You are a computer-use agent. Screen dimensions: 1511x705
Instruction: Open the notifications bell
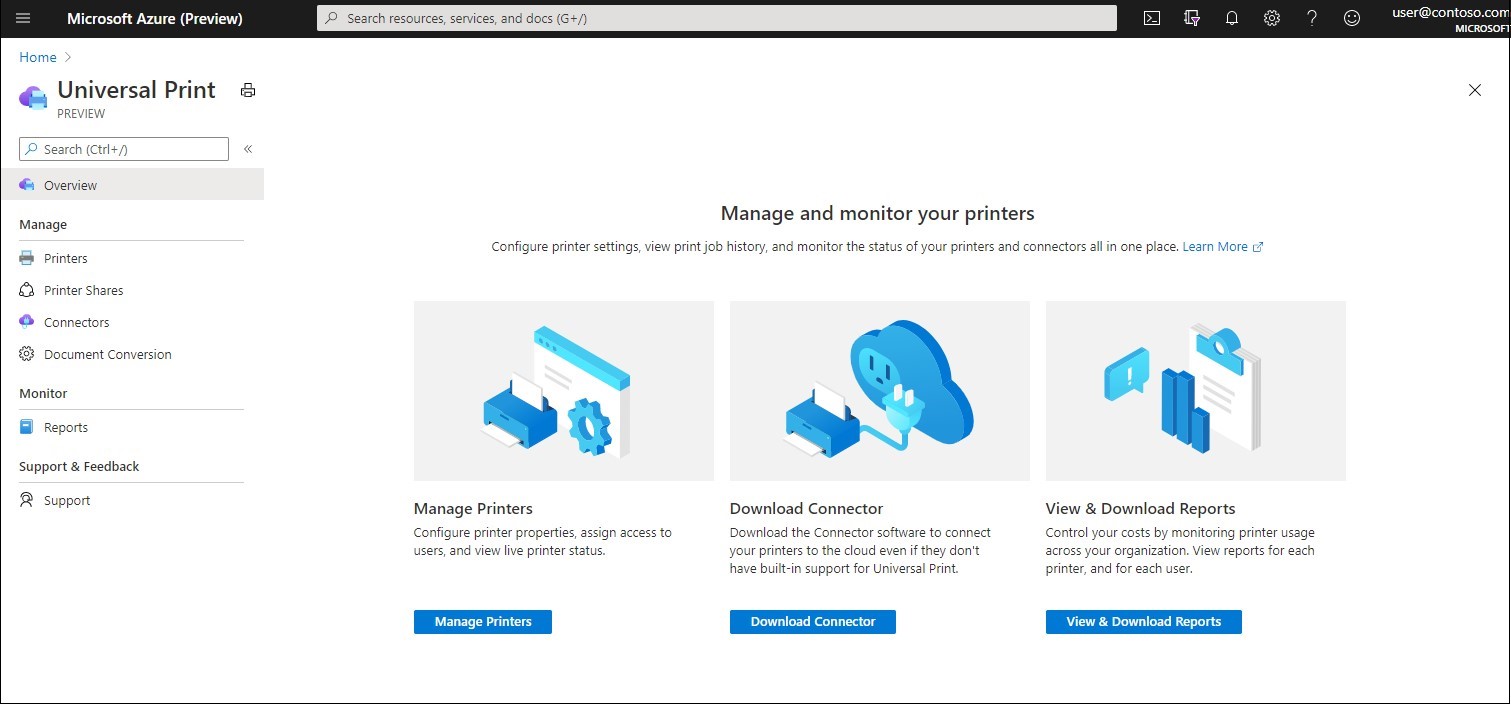[x=1232, y=18]
